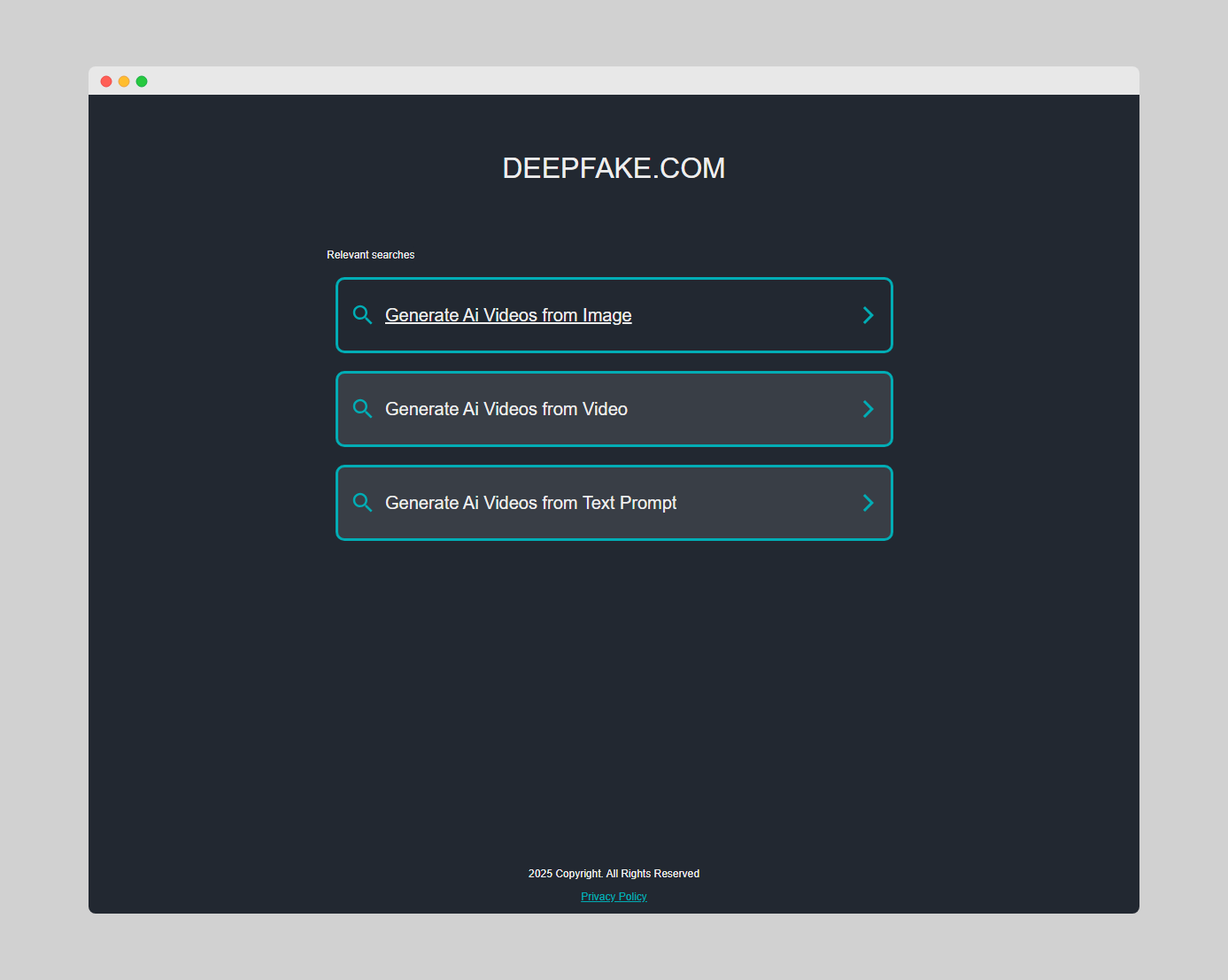Close the window with the red button
1228x980 pixels.
(x=106, y=81)
